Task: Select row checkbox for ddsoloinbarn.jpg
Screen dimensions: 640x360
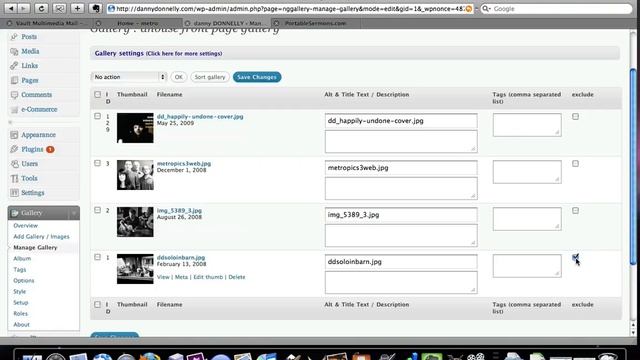Action: (x=97, y=257)
